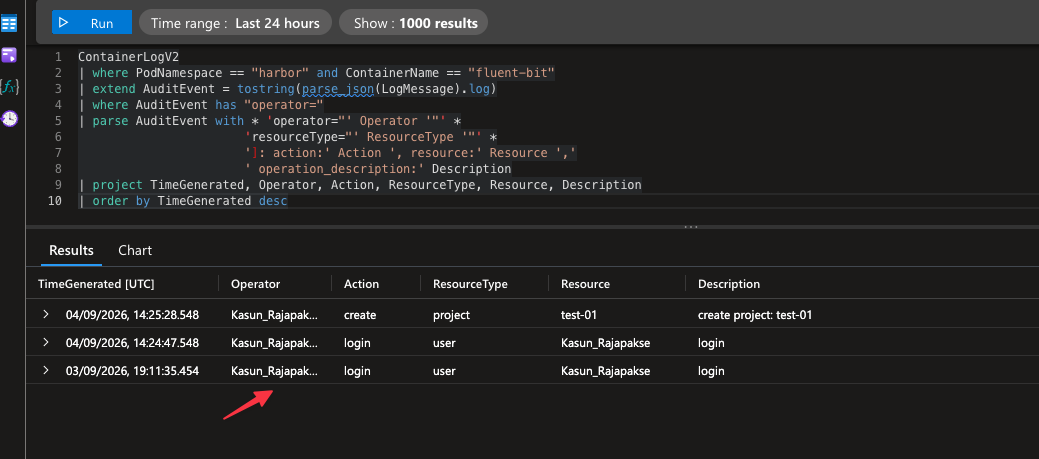Image resolution: width=1039 pixels, height=459 pixels.
Task: Select Operator cell in the 14:25:28 row
Action: point(274,315)
